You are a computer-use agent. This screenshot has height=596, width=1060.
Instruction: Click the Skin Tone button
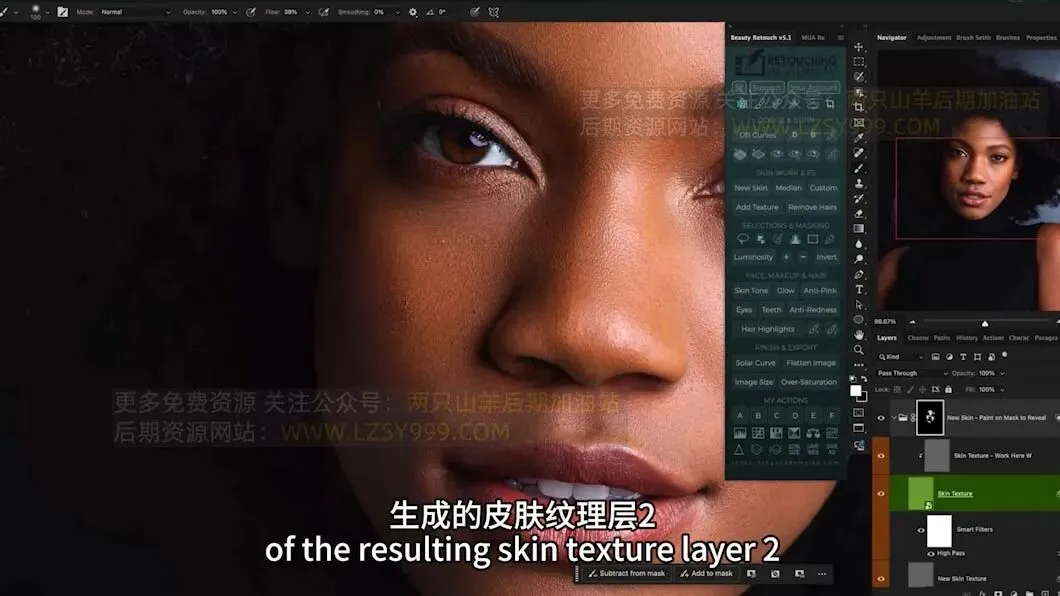click(751, 290)
